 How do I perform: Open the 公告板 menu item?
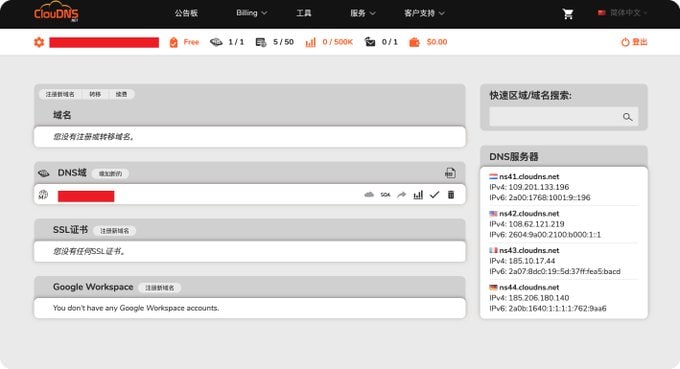(x=186, y=13)
